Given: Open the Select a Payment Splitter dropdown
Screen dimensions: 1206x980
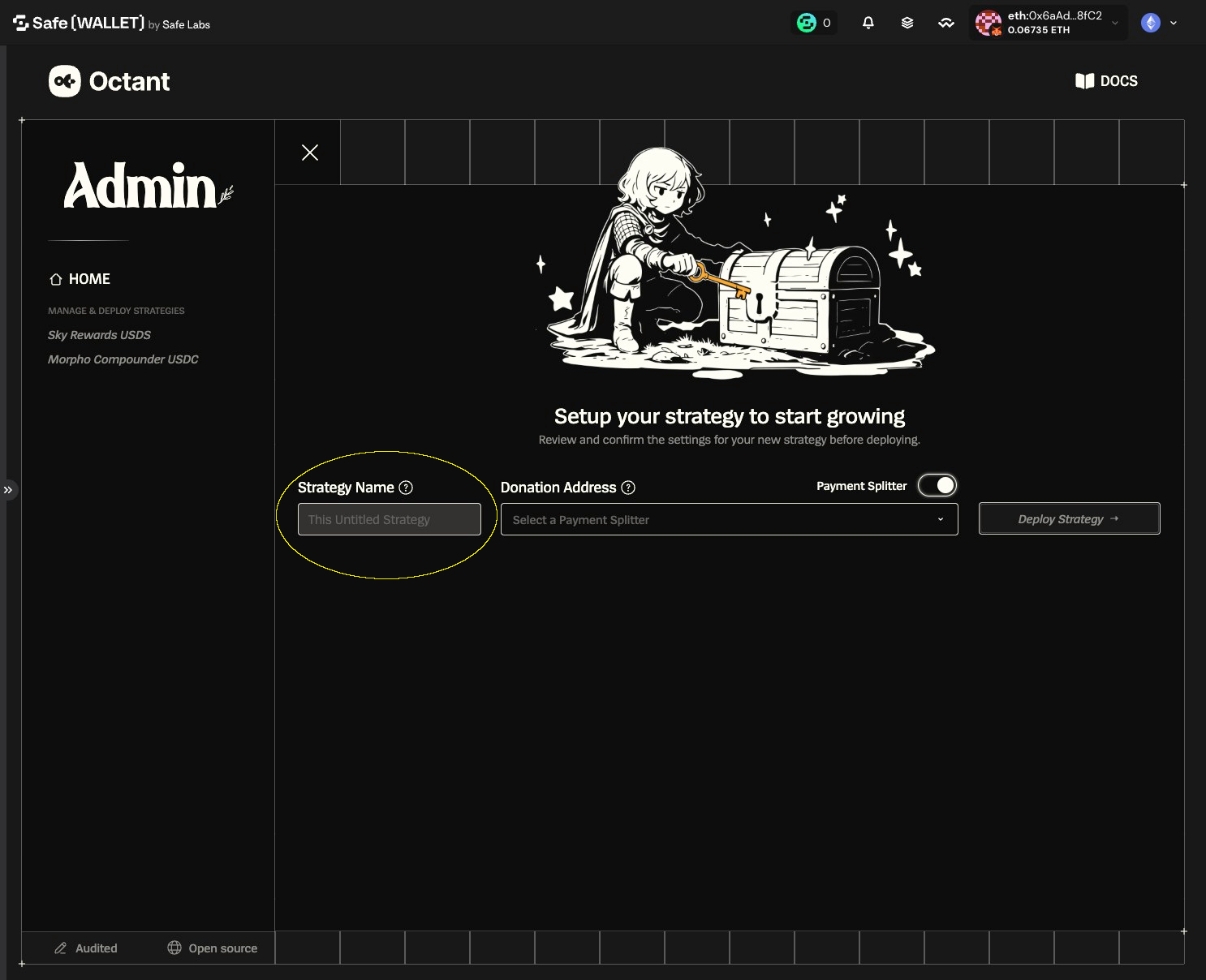Looking at the screenshot, I should (730, 519).
